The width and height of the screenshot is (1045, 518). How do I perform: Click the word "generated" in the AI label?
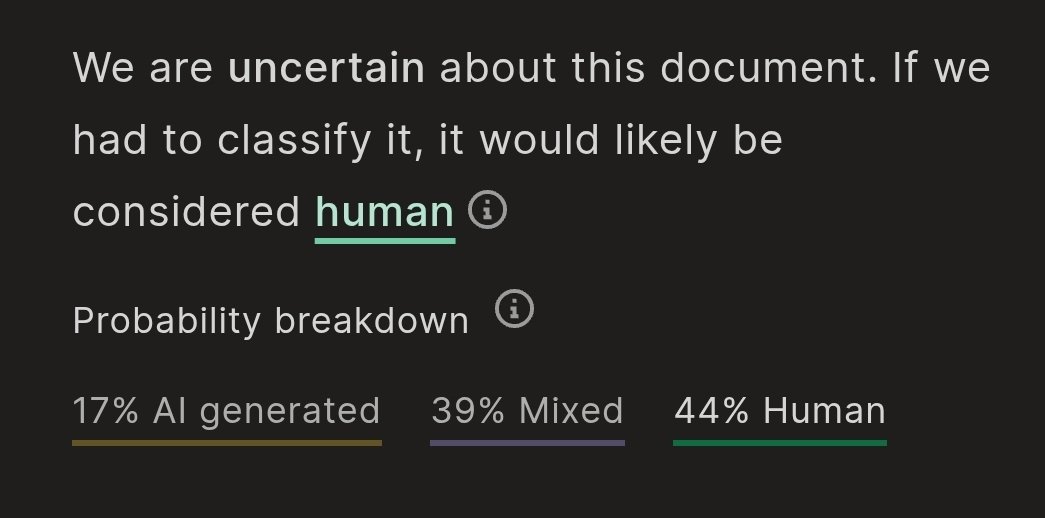point(290,411)
